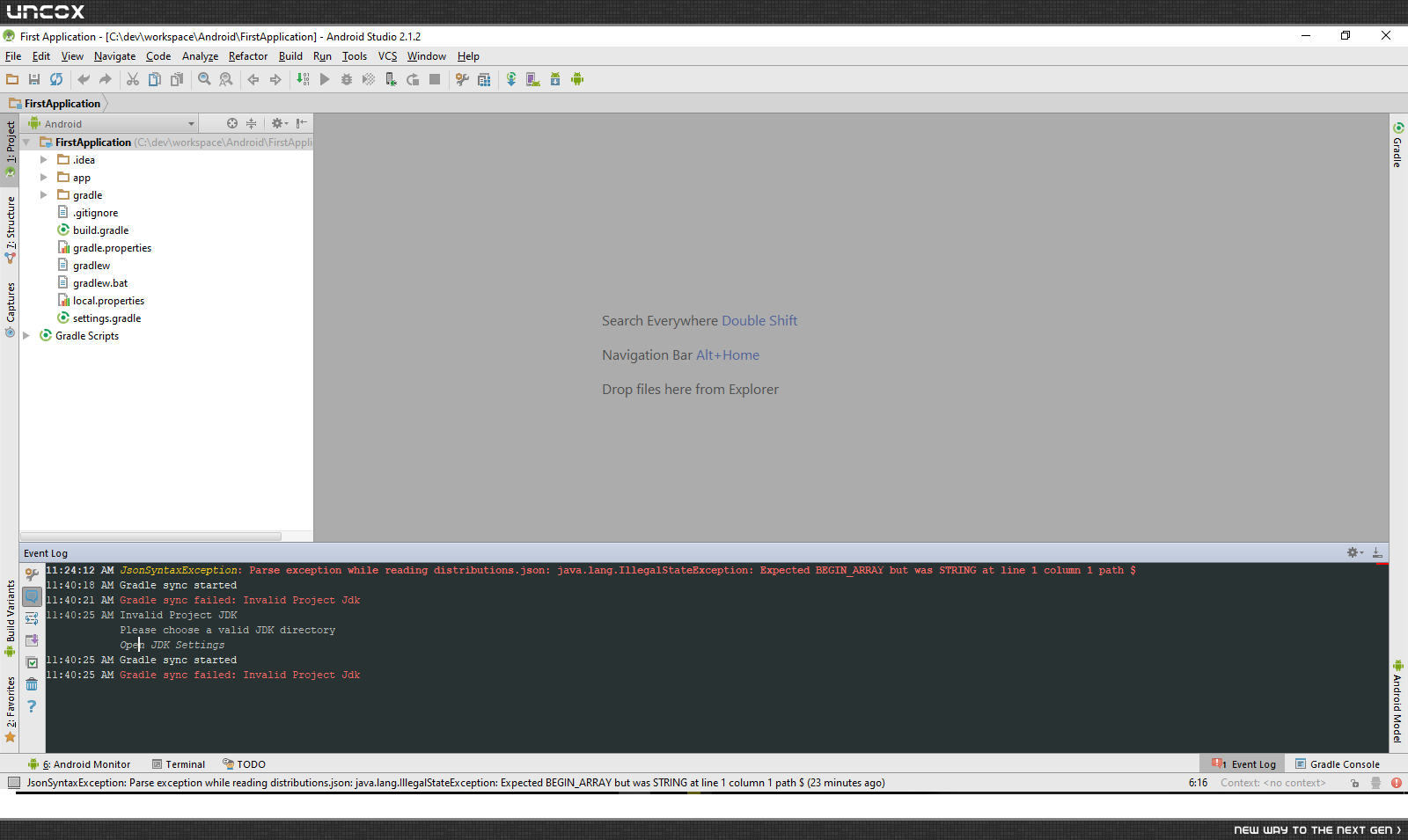Click the Rerun toolbar icon

click(413, 79)
